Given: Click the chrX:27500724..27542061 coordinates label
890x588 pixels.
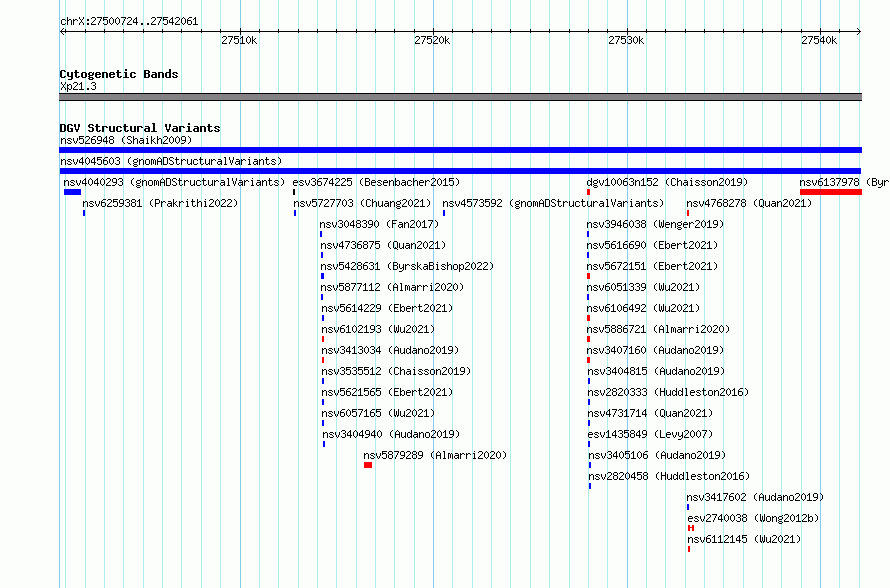Looking at the screenshot, I should tap(129, 22).
